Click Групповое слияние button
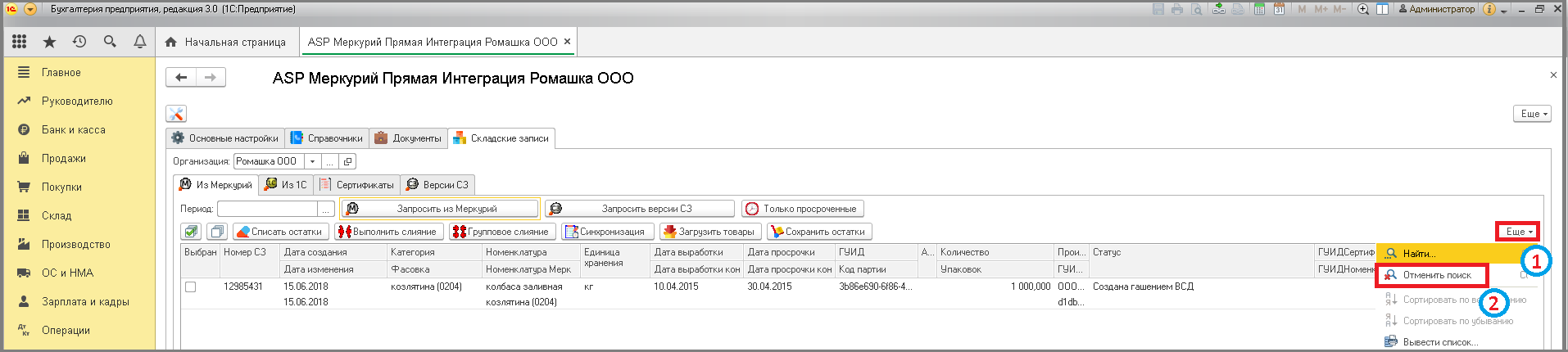 coord(502,232)
